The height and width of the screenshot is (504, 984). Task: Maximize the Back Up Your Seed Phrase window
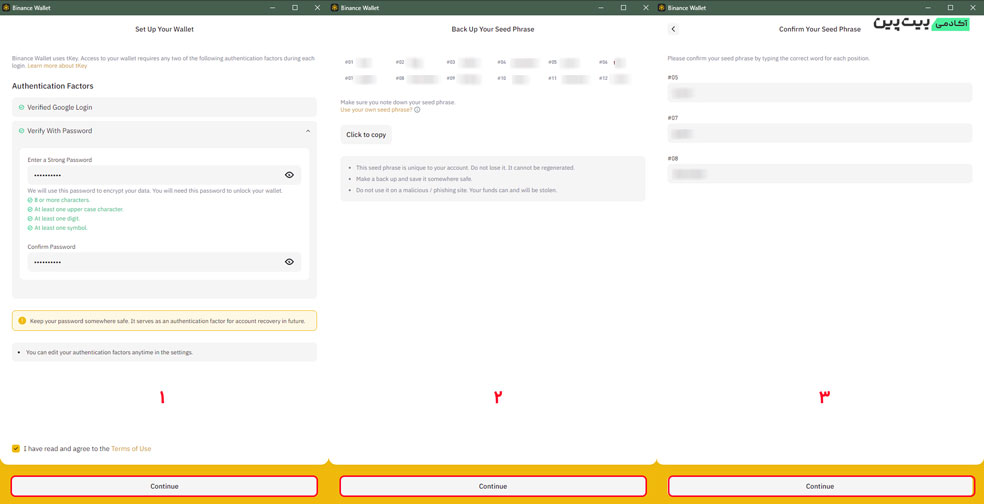[x=623, y=8]
